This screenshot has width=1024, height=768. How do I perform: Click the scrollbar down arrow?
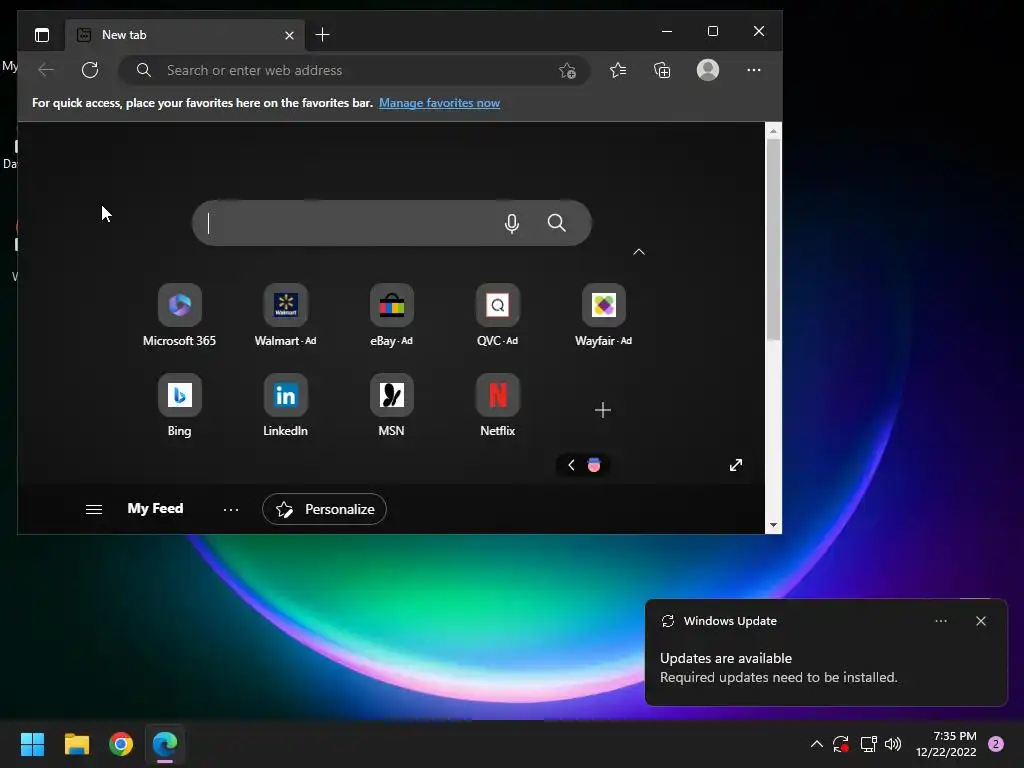point(773,525)
